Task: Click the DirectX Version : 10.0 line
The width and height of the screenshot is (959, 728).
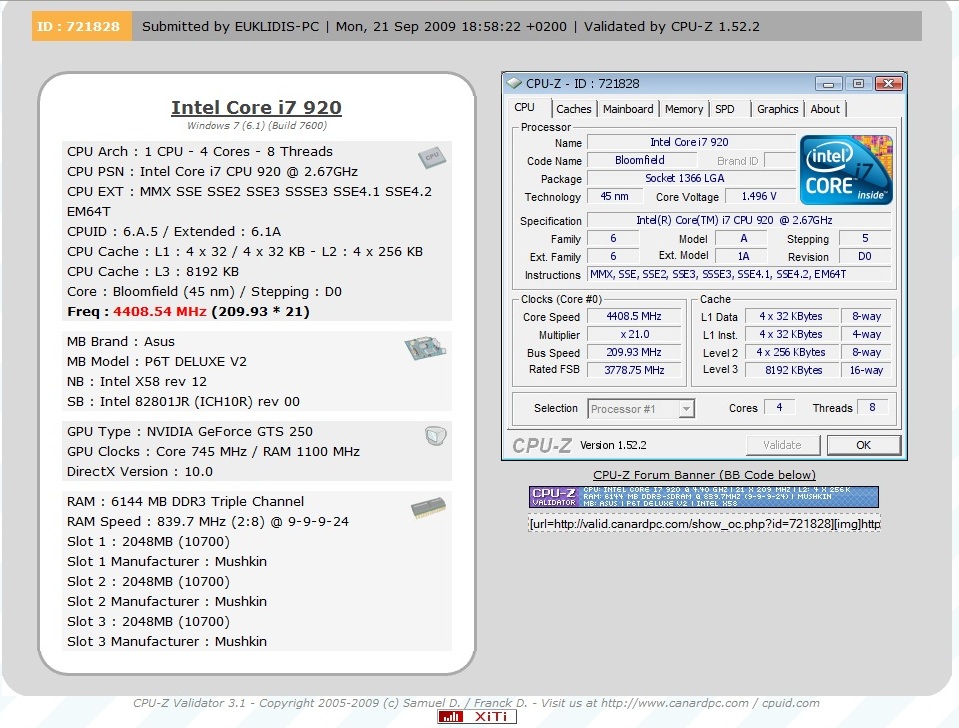Action: coord(140,472)
